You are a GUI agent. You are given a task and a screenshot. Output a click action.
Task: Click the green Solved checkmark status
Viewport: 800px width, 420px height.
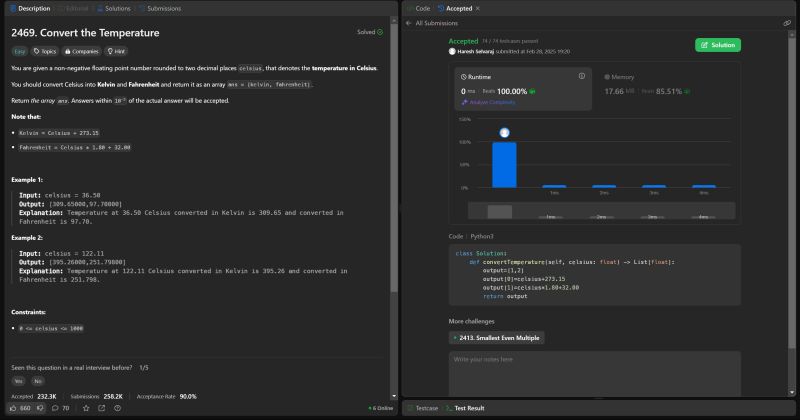370,32
